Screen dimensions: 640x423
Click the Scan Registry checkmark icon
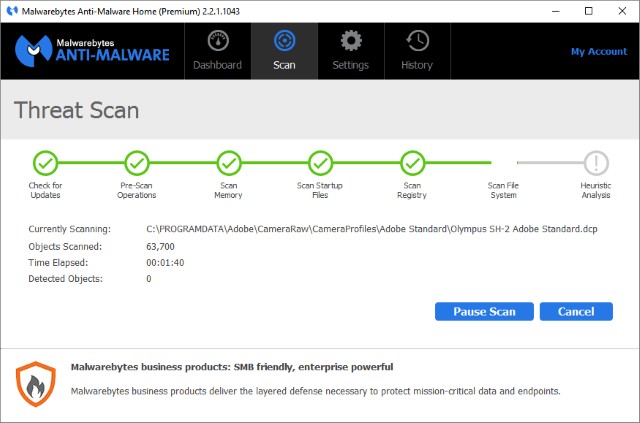(x=412, y=162)
